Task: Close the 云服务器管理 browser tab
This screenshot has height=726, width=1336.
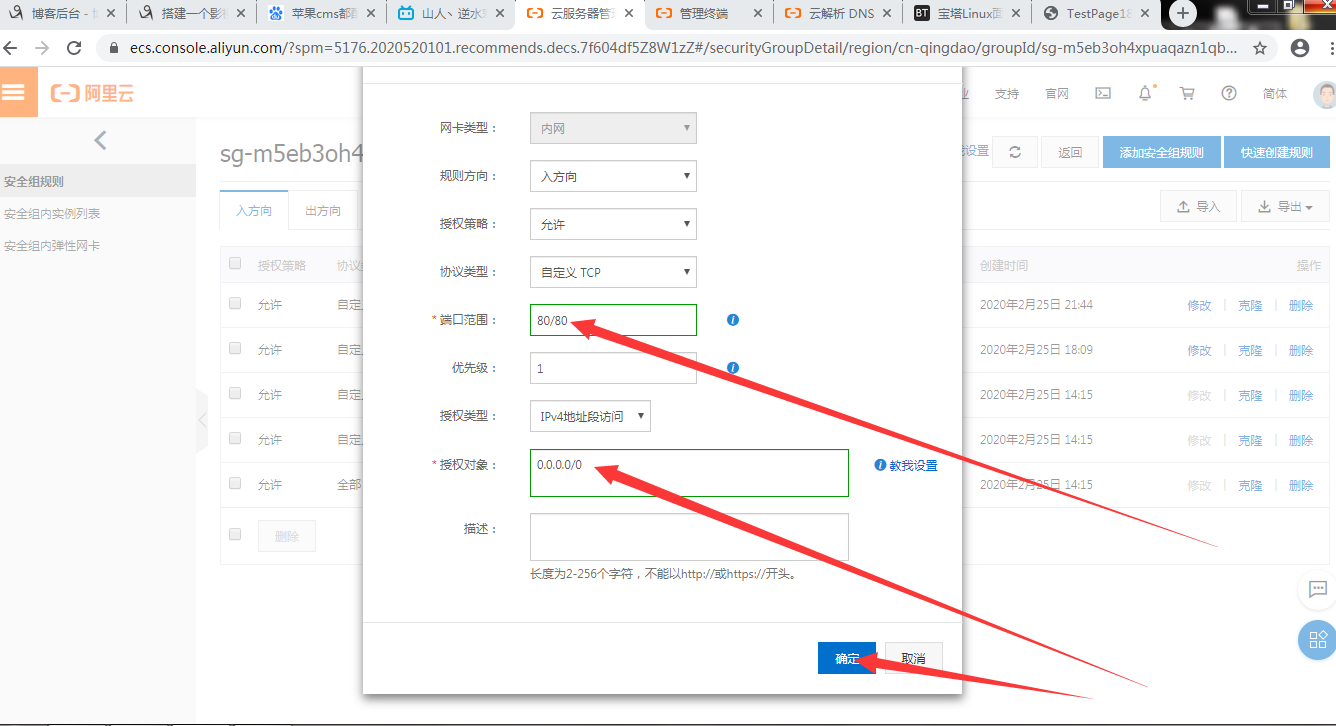Action: (628, 14)
